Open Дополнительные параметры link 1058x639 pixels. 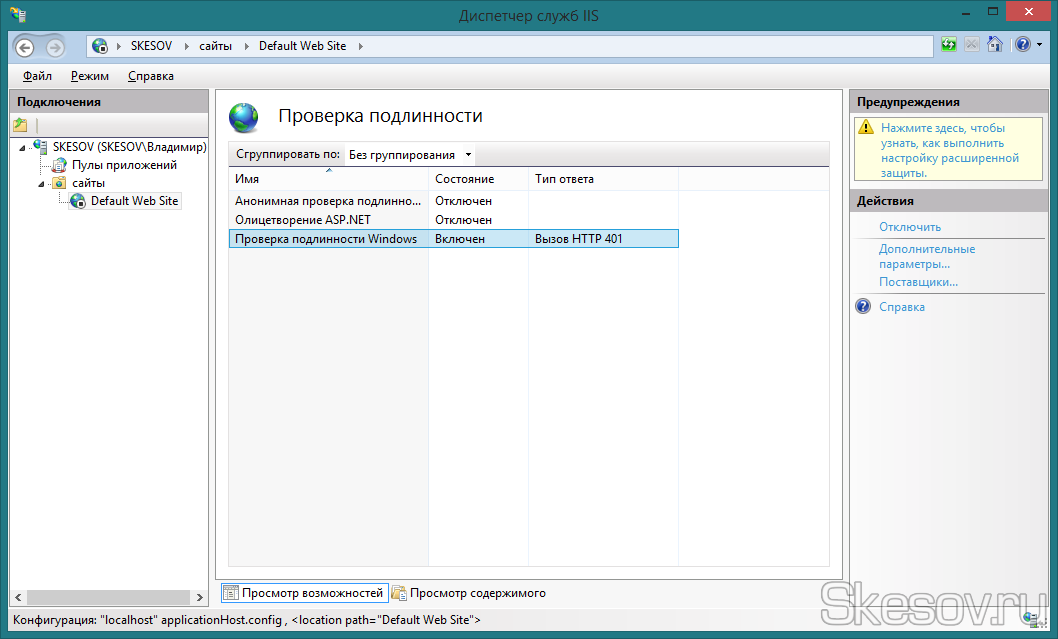tap(926, 256)
